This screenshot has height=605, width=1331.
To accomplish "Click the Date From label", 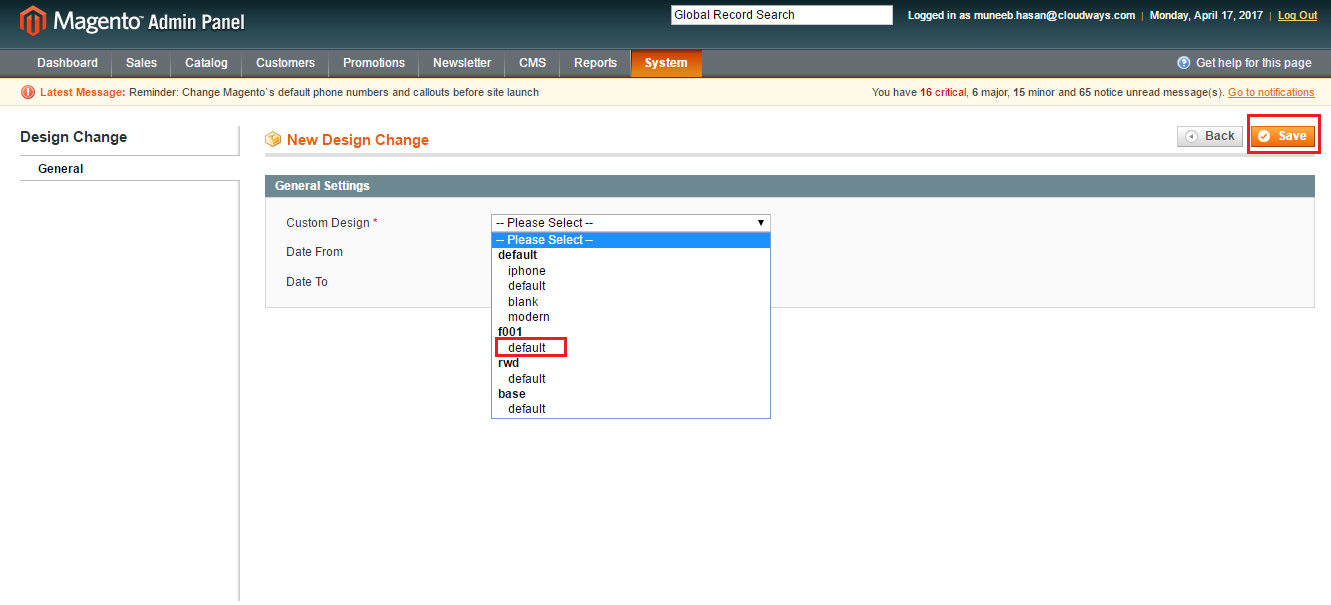I will click(314, 252).
